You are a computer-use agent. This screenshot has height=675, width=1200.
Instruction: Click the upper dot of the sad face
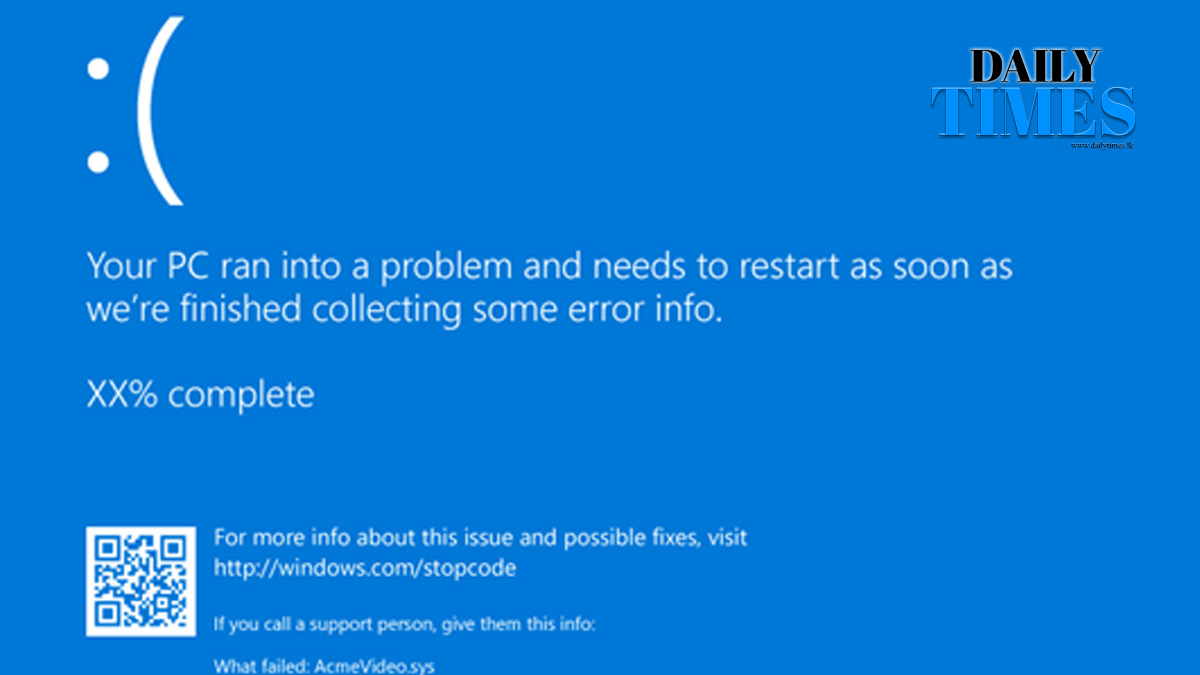(97, 69)
